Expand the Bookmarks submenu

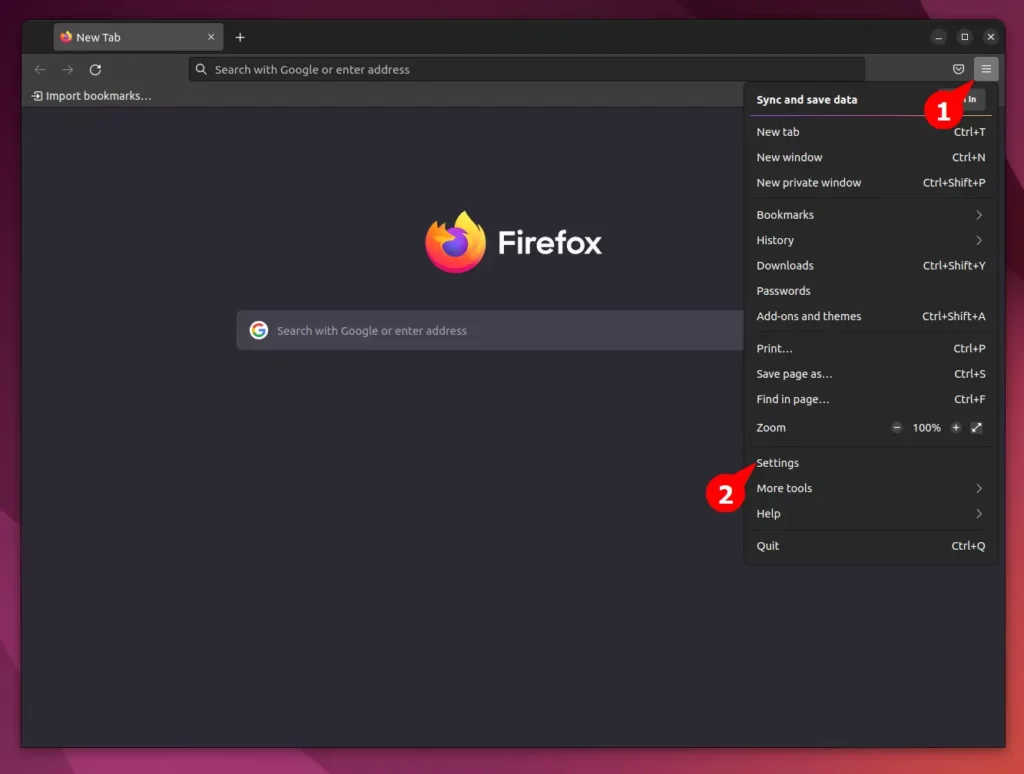pos(871,215)
